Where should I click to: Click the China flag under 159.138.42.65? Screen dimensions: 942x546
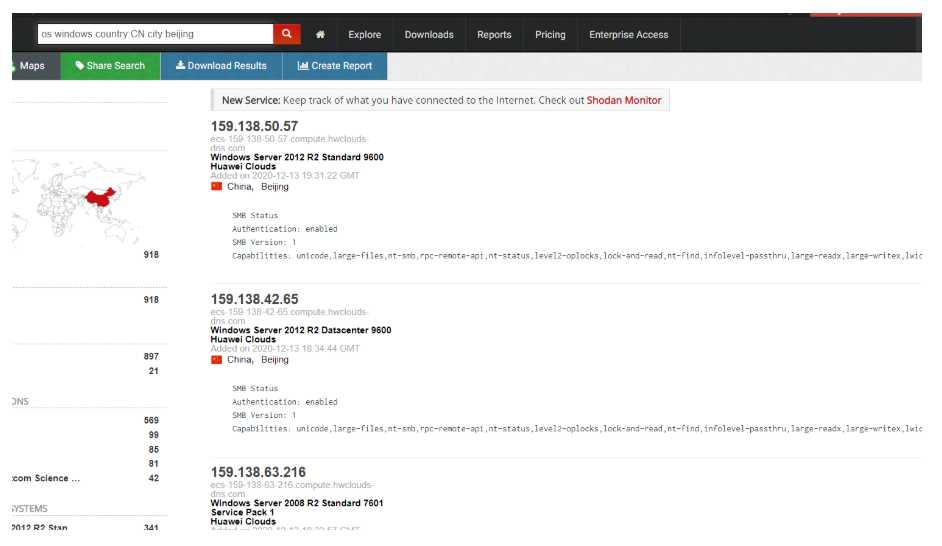216,360
